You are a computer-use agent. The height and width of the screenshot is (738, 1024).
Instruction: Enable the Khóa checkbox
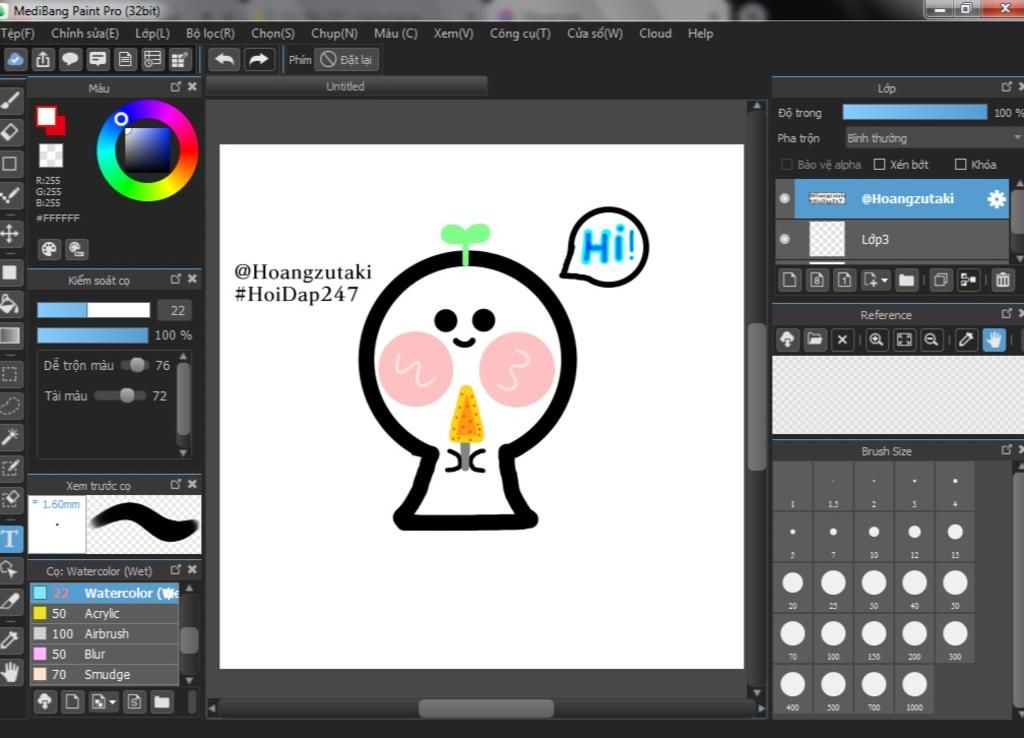pos(961,164)
